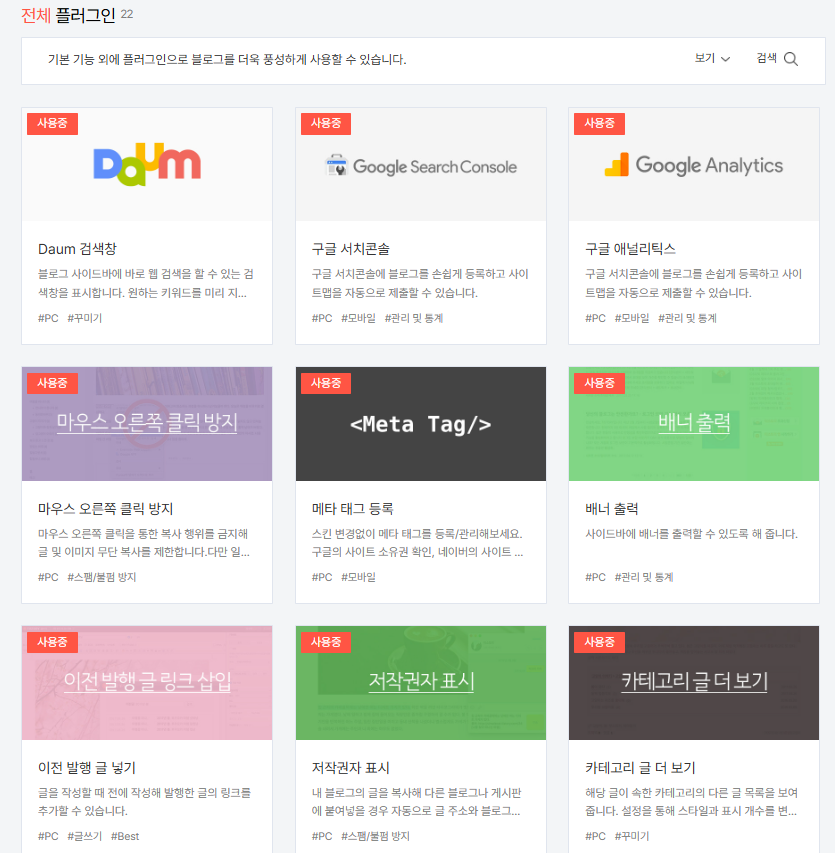
Task: Open the 배너 출력 plugin title
Action: coord(612,509)
